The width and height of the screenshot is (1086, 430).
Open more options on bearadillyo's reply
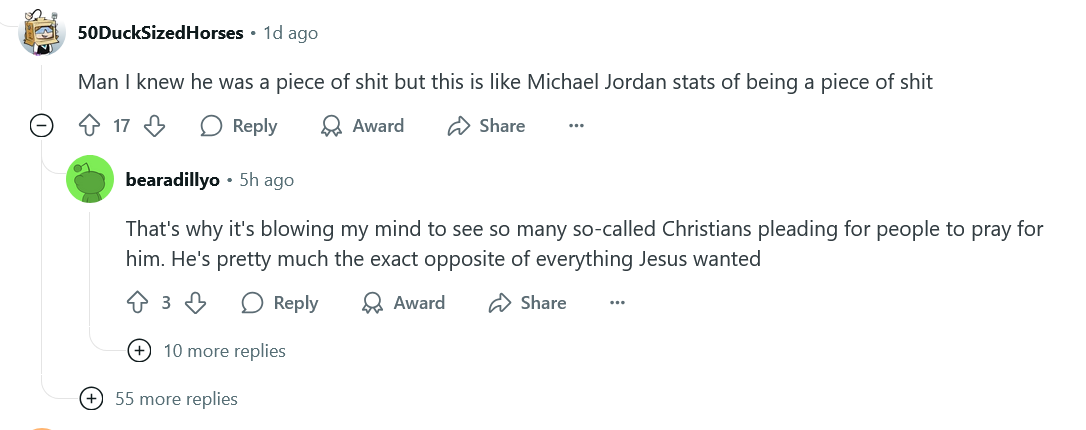coord(617,303)
